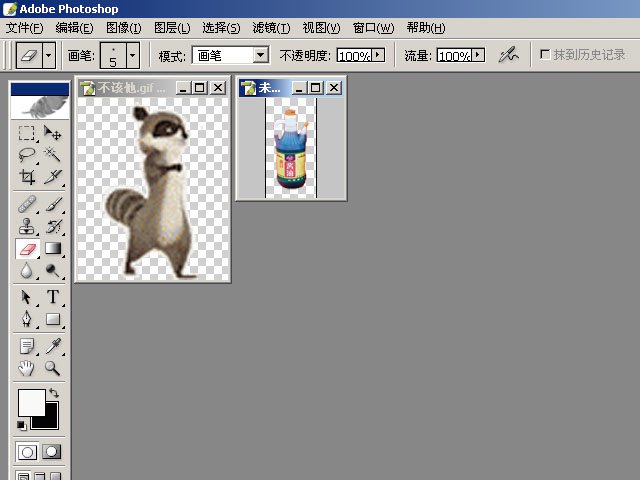Select the Dodge tool
Viewport: 640px width, 480px height.
click(52, 270)
